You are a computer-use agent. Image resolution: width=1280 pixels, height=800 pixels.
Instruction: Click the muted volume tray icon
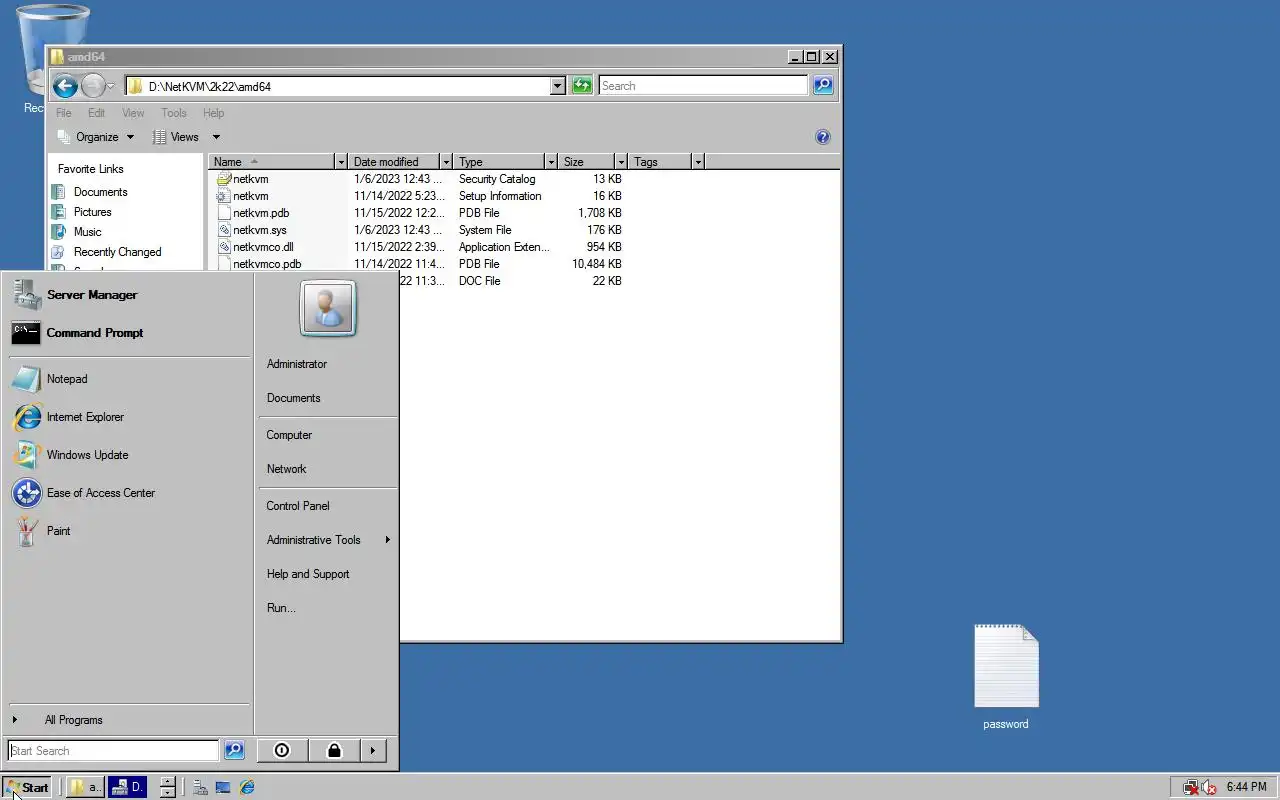1209,787
